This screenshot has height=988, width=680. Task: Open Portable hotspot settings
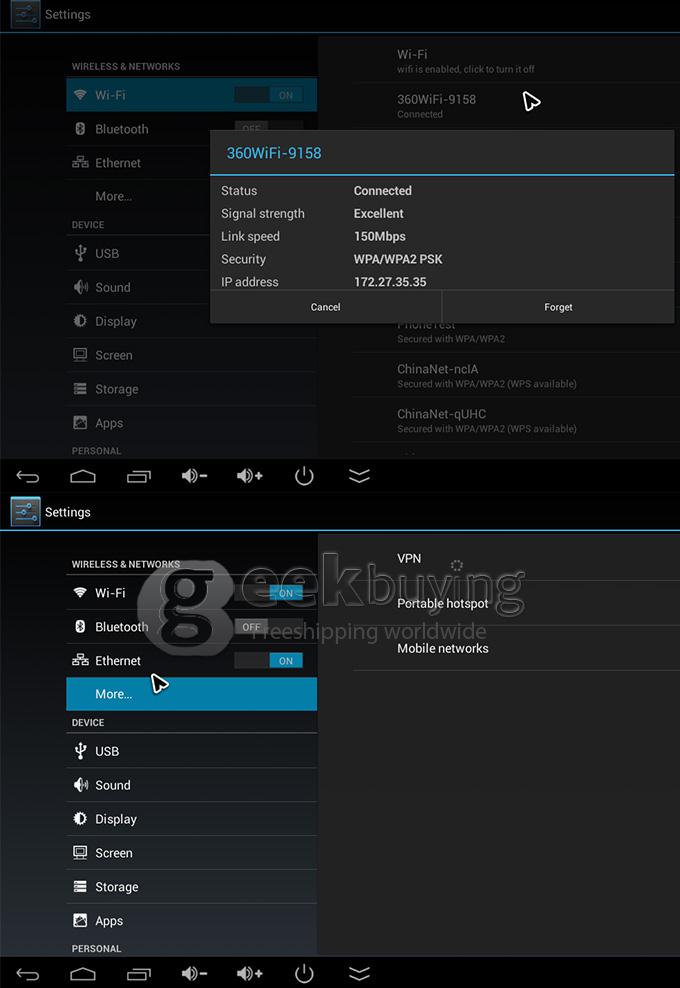[516, 603]
